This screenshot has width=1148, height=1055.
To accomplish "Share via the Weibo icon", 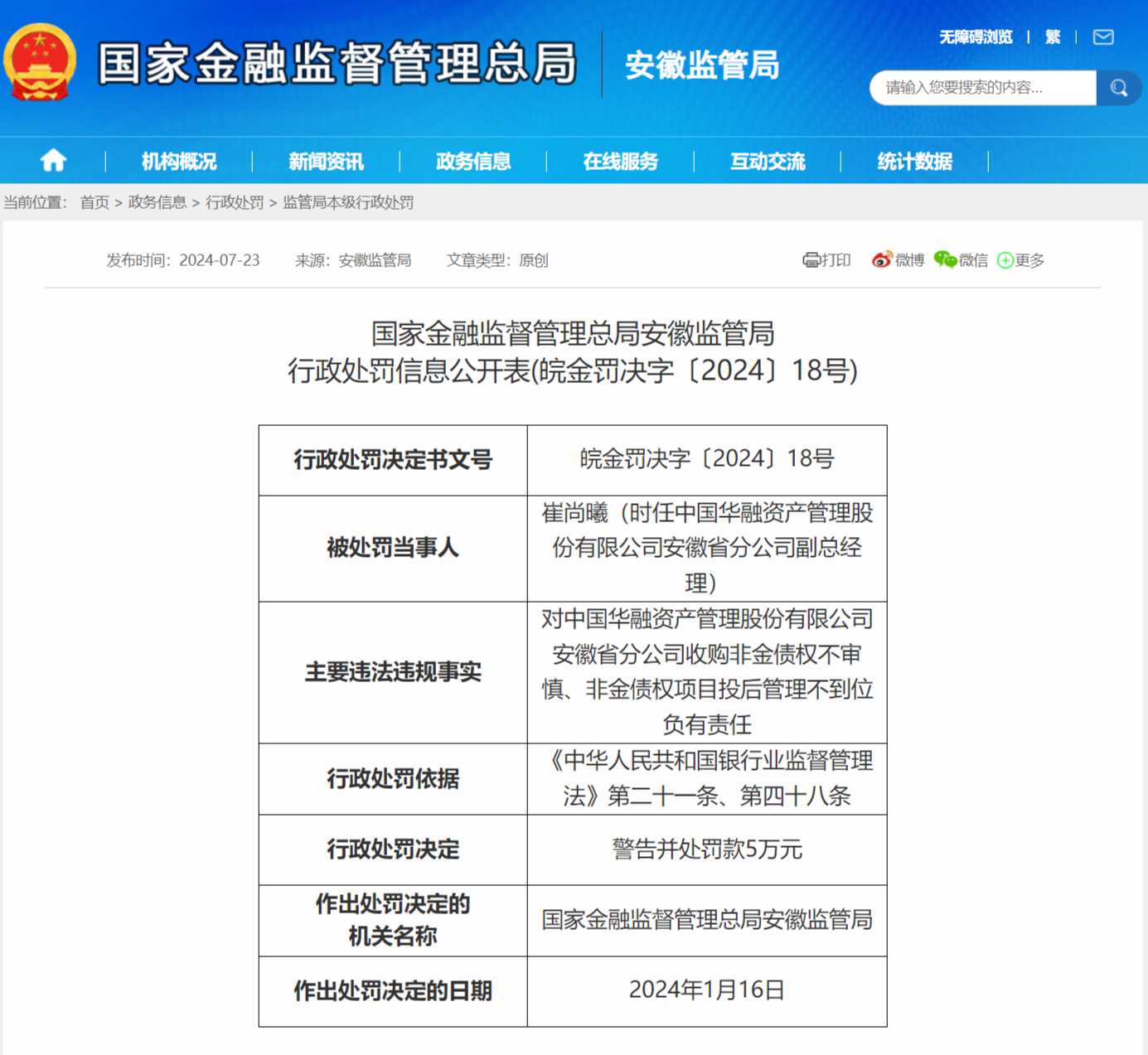I will 882,260.
